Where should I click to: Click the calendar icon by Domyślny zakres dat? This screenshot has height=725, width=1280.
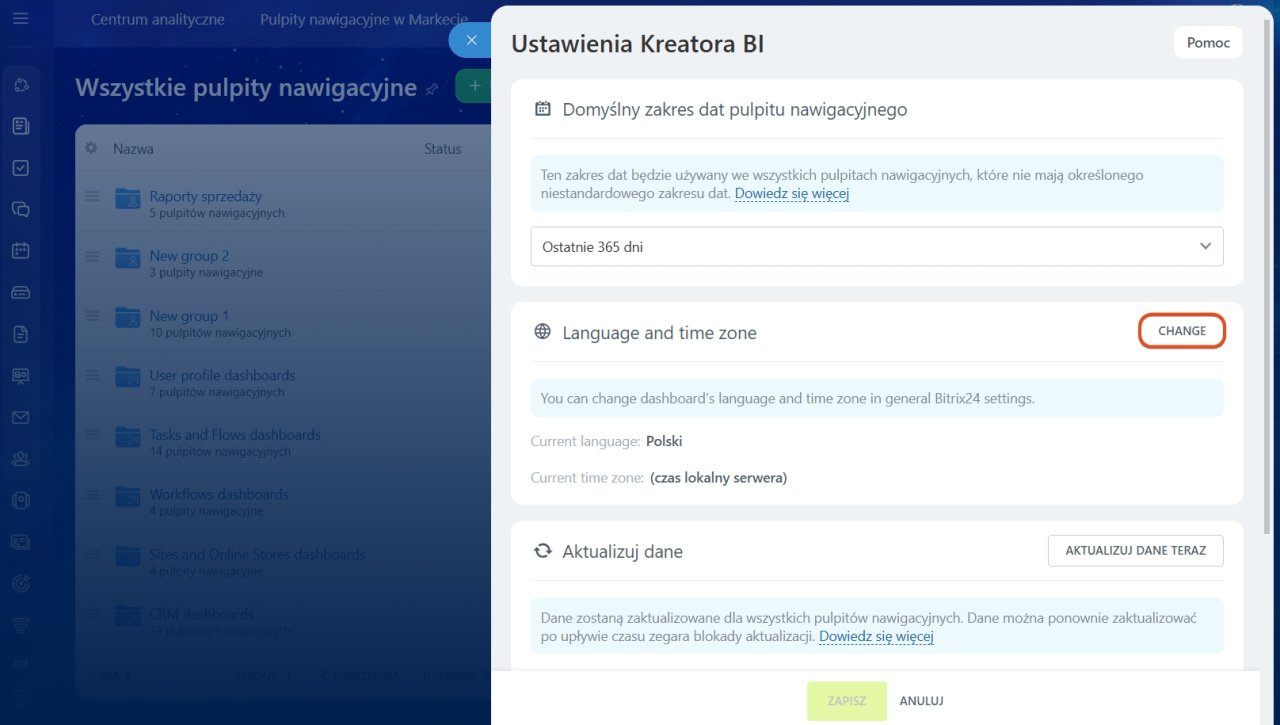click(542, 109)
